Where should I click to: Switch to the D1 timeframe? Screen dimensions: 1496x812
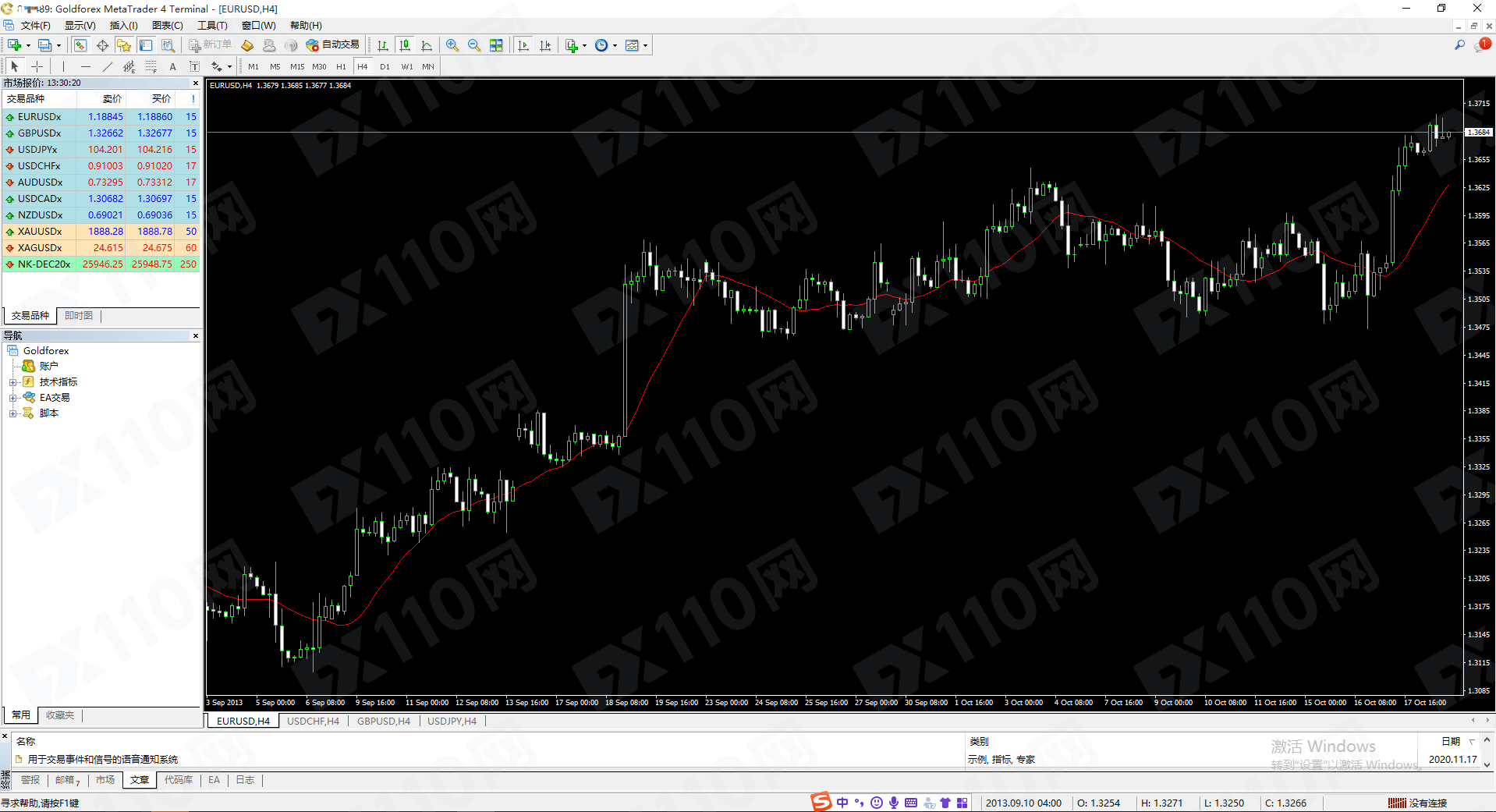point(385,66)
